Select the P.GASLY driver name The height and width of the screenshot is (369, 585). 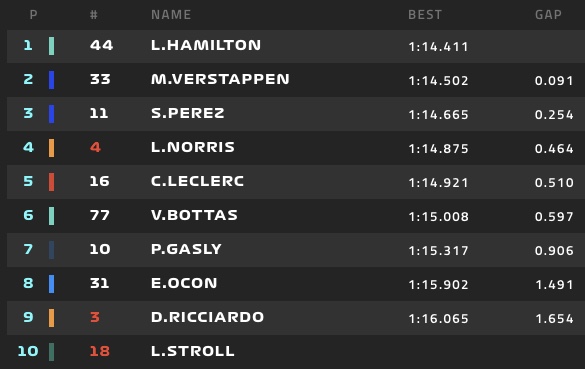(x=186, y=249)
